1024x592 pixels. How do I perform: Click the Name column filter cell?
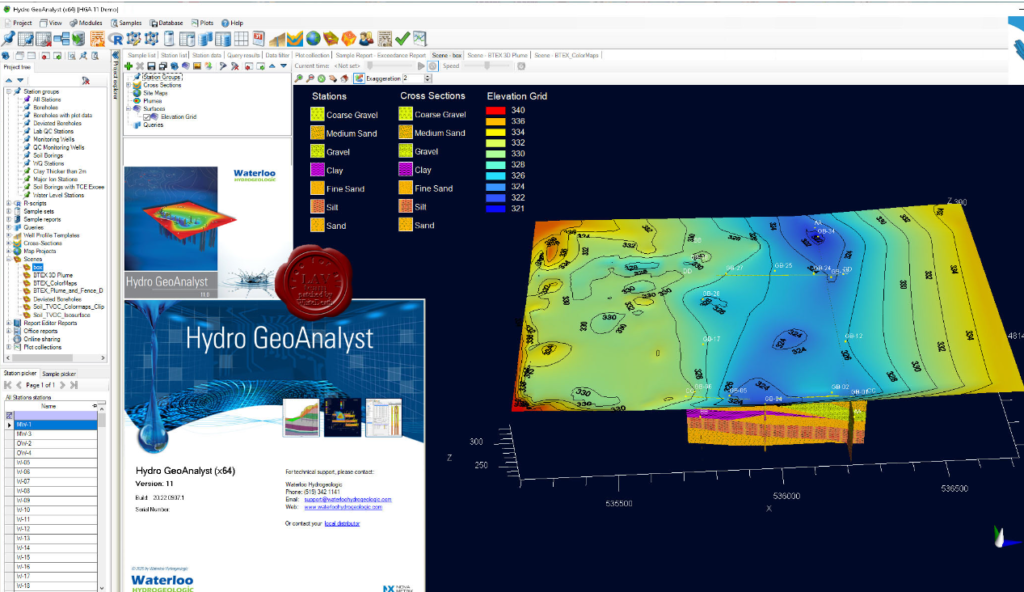56,415
